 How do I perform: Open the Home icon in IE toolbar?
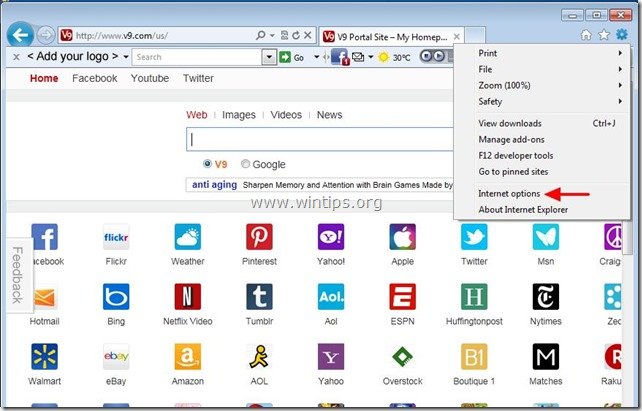tap(586, 35)
